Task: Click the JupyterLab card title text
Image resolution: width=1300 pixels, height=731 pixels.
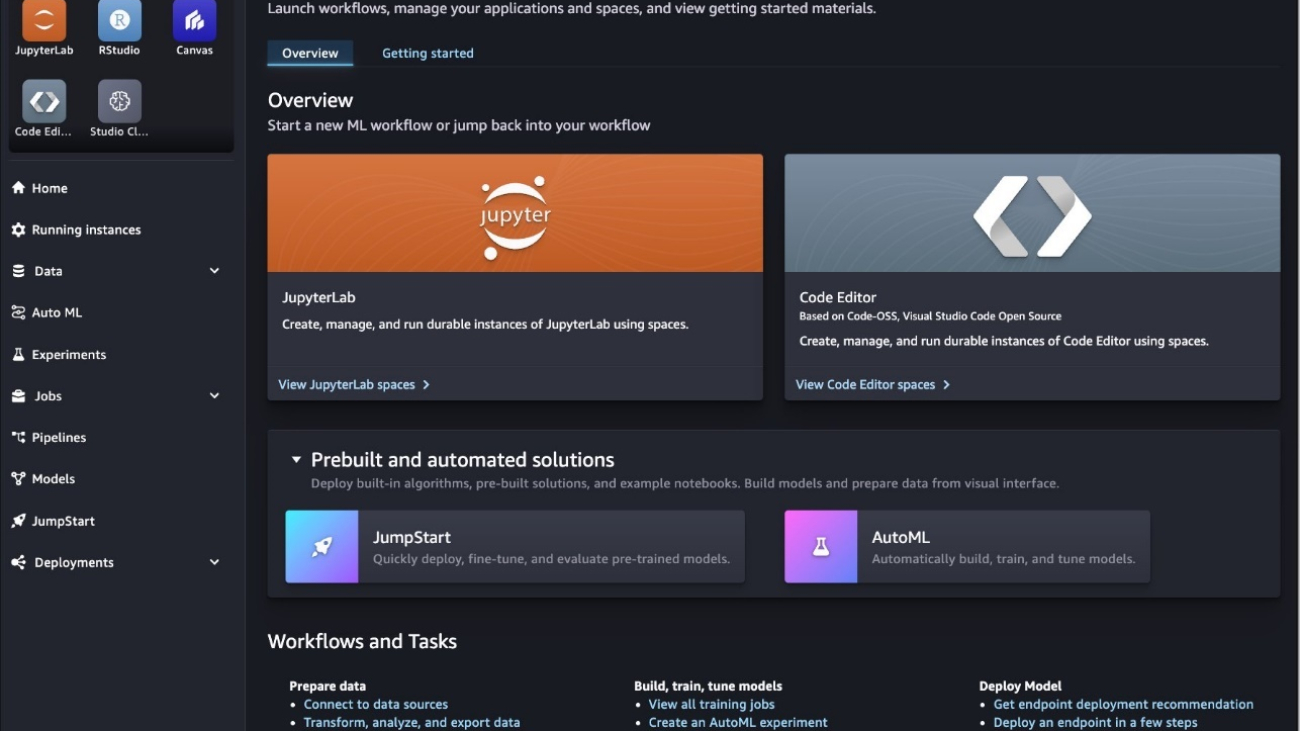Action: 319,297
